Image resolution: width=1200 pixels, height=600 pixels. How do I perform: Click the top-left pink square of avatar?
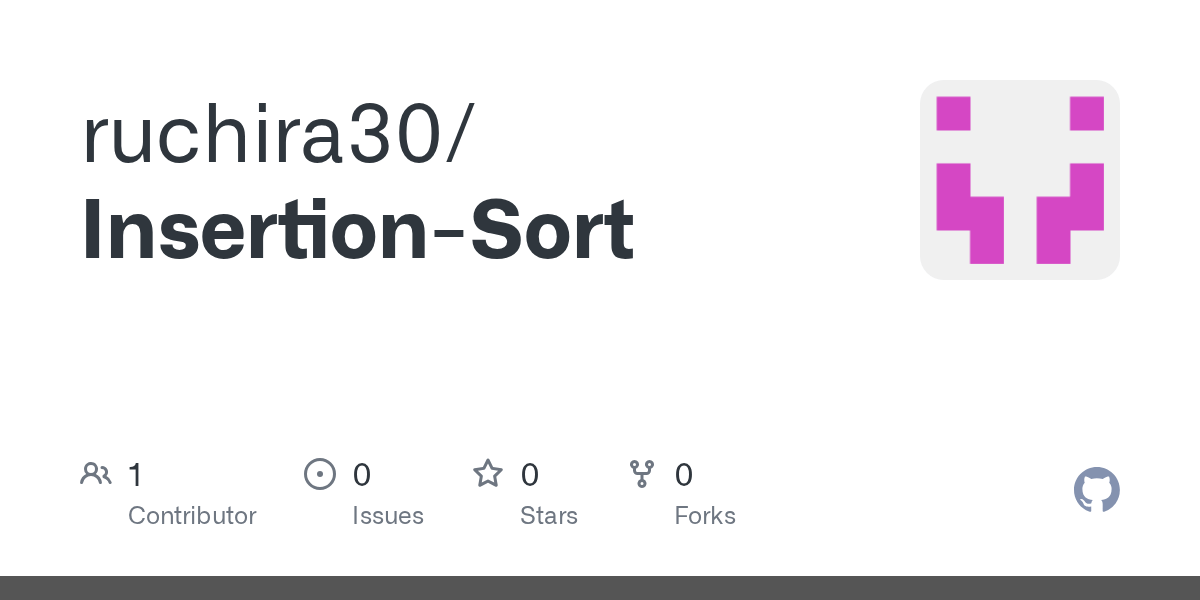[x=953, y=113]
